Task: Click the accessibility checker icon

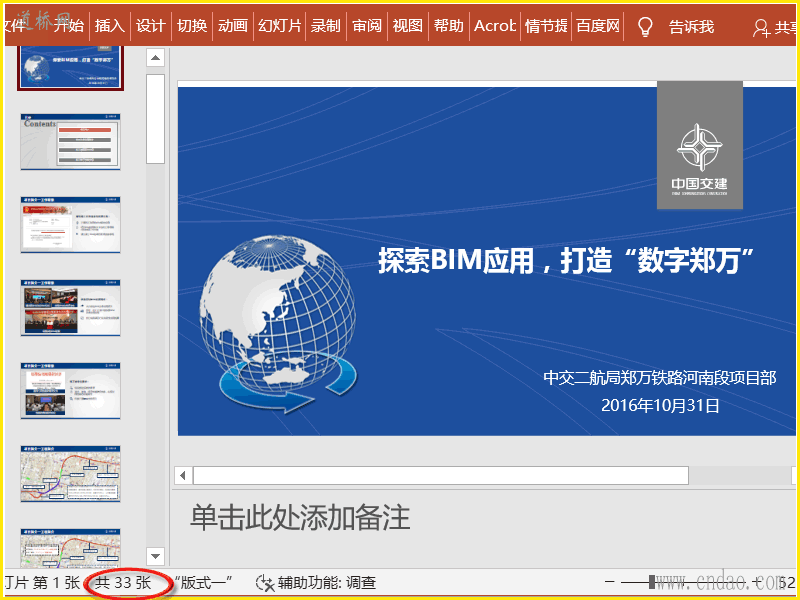Action: (x=265, y=583)
